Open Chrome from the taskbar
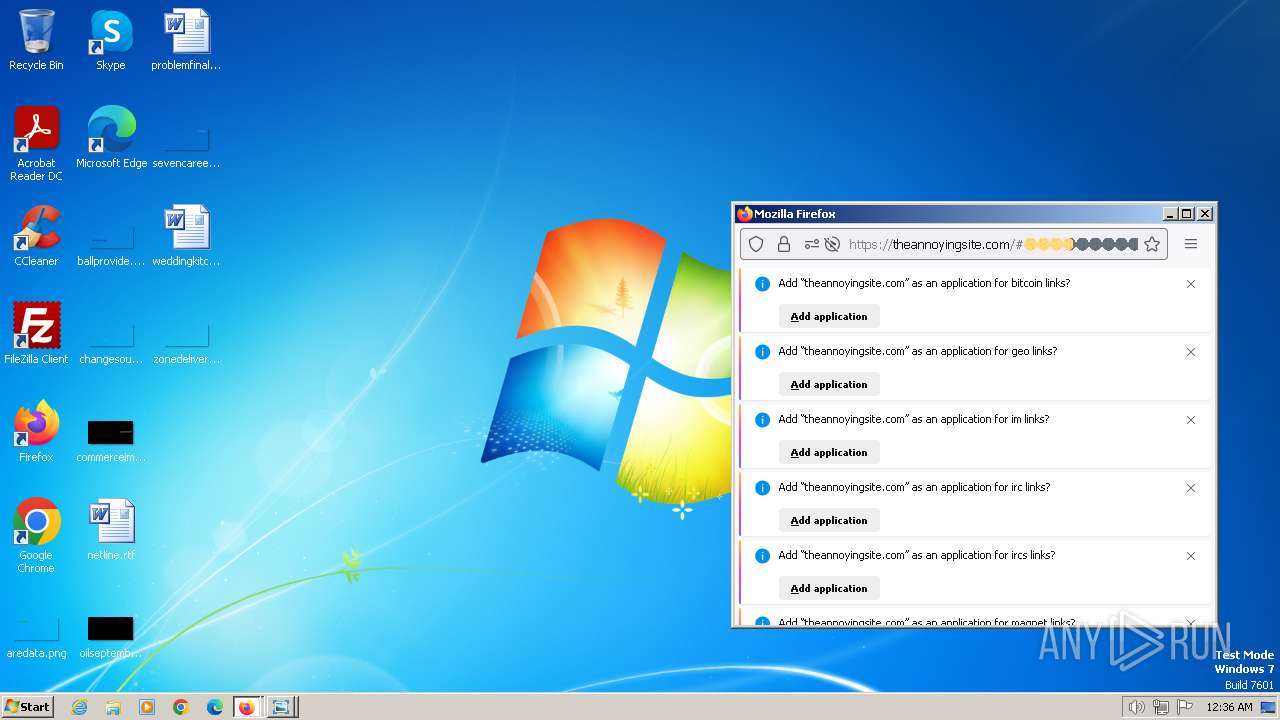The height and width of the screenshot is (720, 1280). pos(181,707)
